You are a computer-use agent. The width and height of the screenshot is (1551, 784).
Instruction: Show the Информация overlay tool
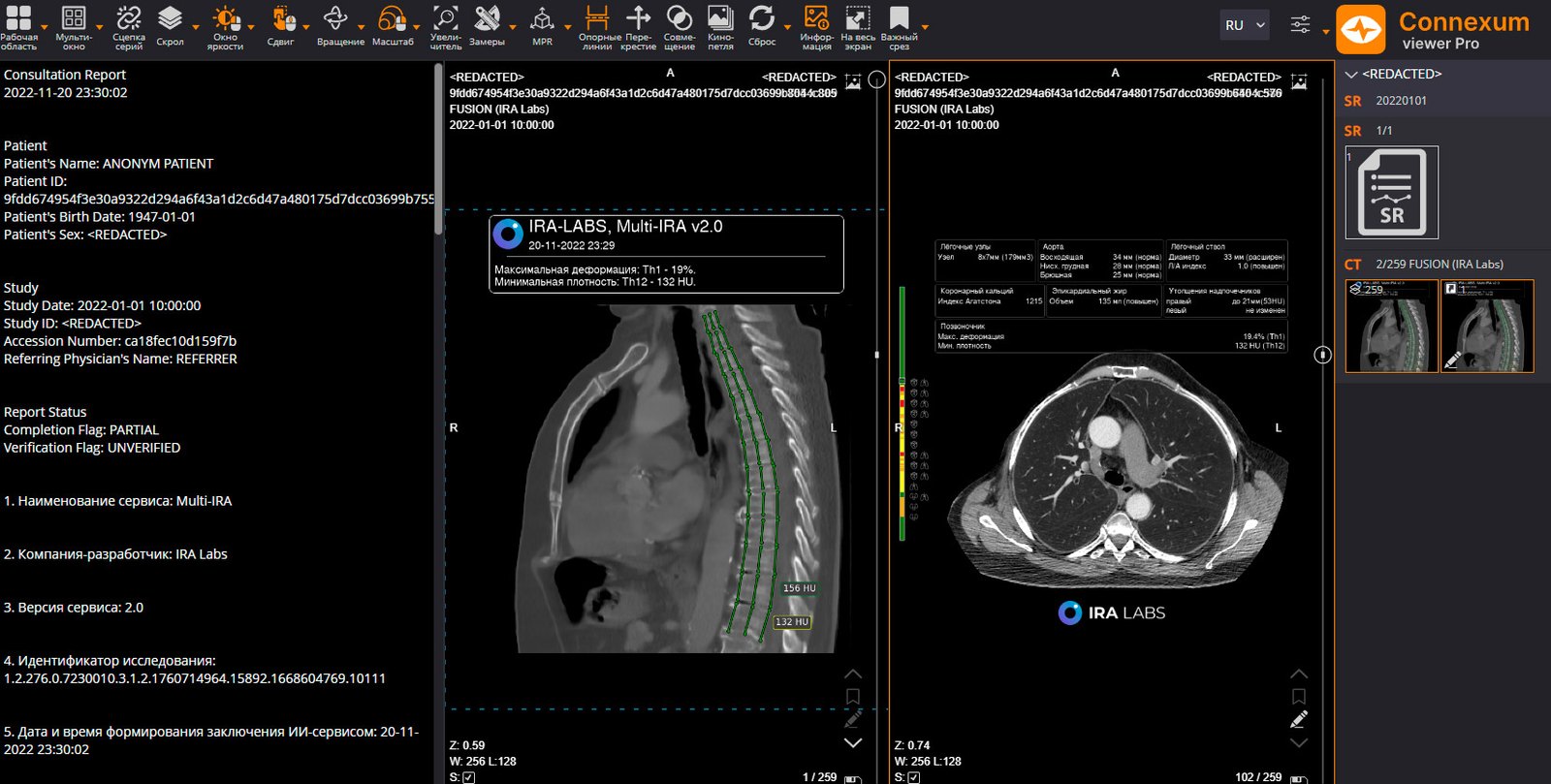click(x=816, y=27)
